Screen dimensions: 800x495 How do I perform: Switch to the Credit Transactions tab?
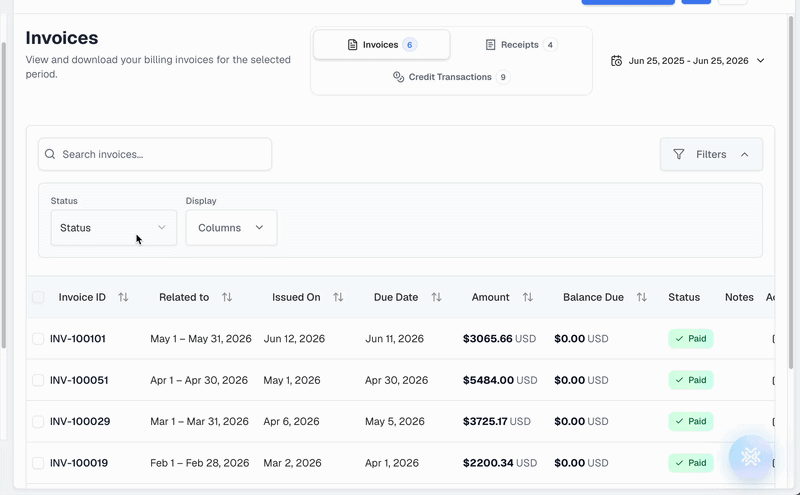[452, 77]
